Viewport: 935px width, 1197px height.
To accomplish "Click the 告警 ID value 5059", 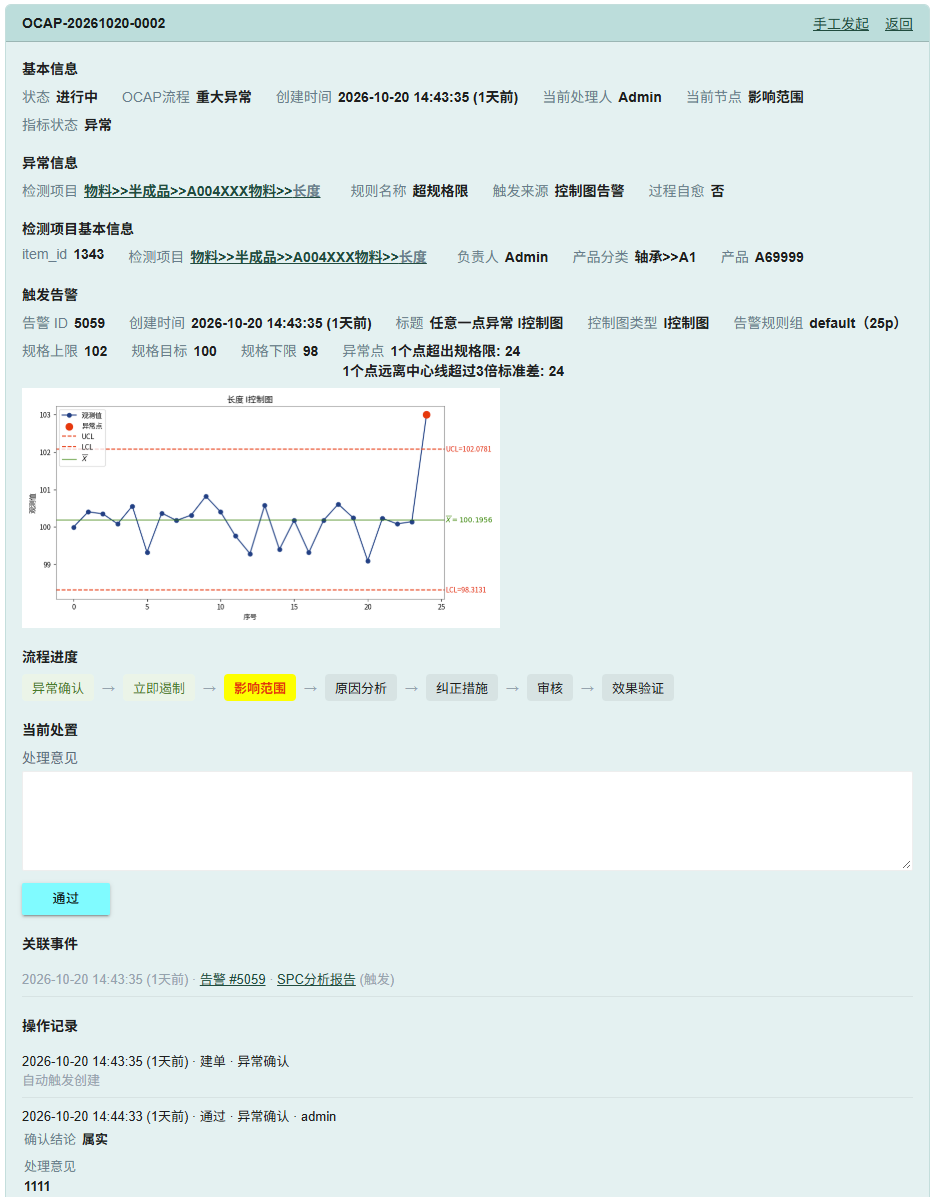I will tap(89, 323).
